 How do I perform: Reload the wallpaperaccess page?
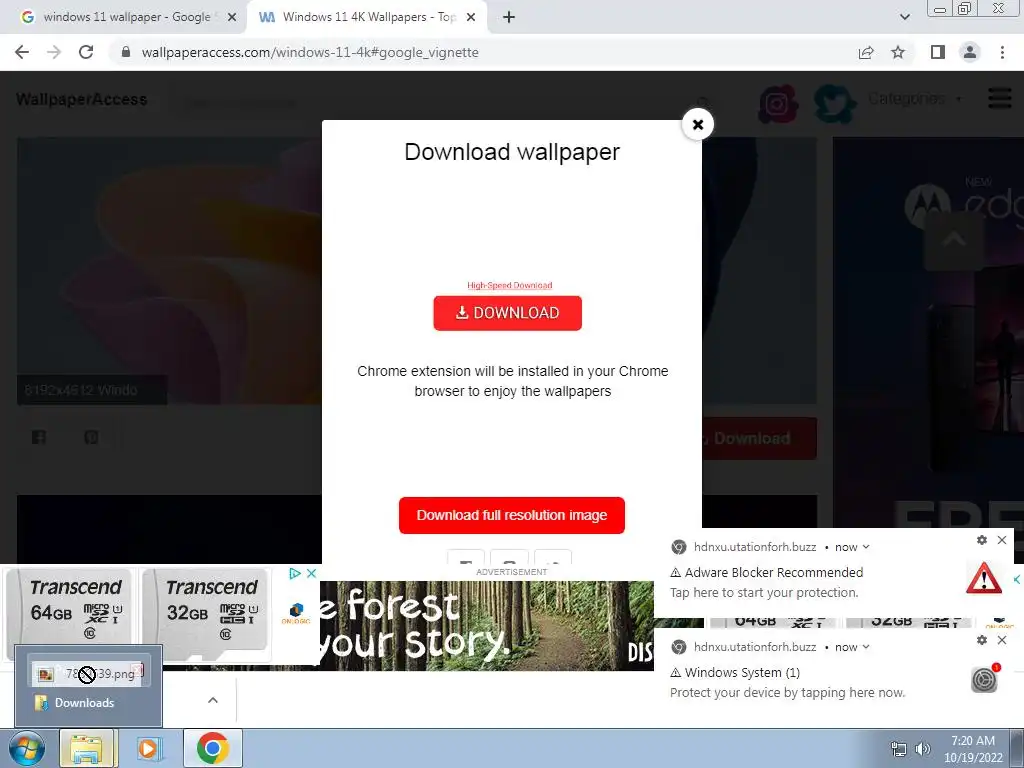[x=86, y=52]
